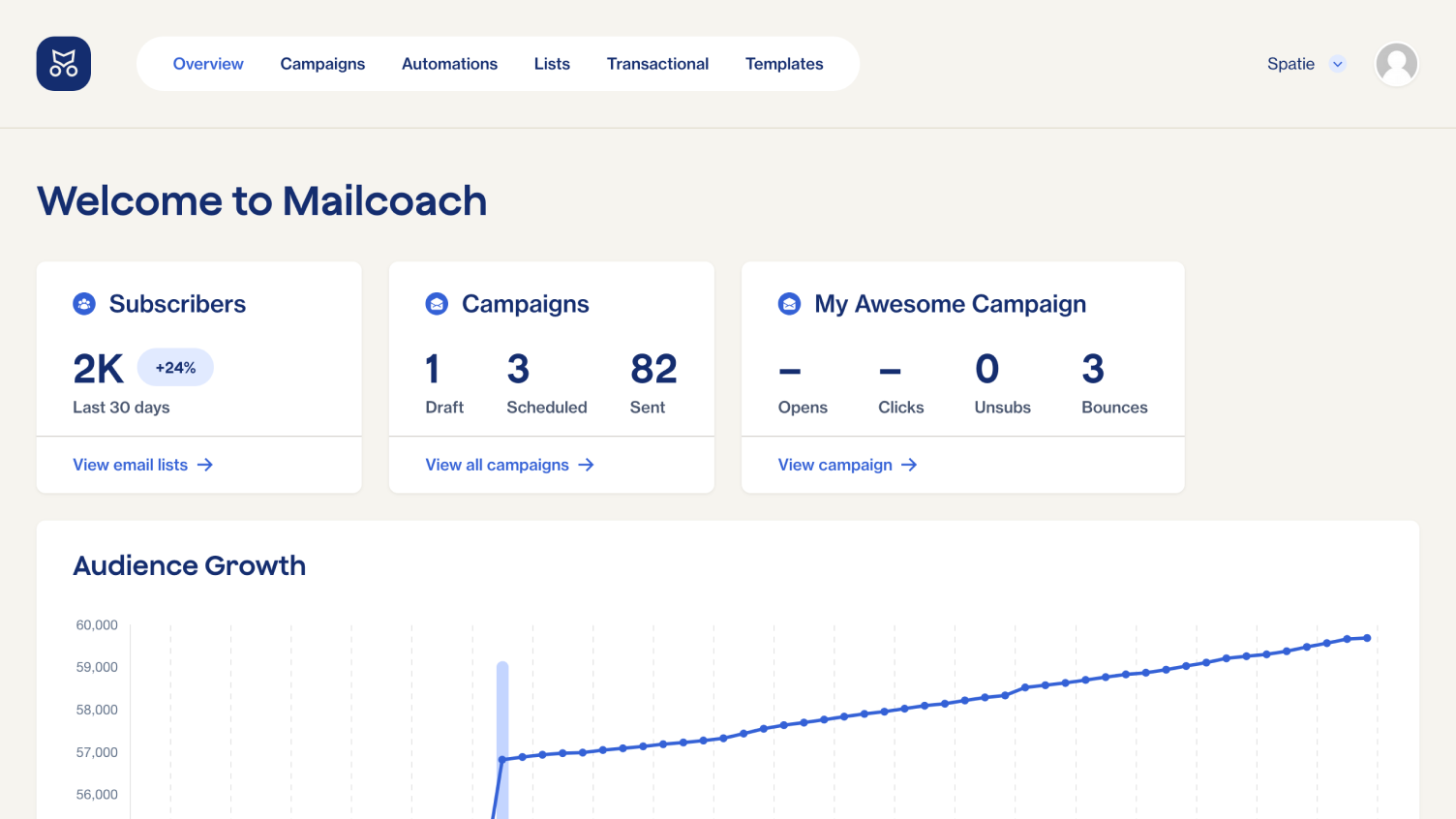Navigate to Templates
The width and height of the screenshot is (1456, 819).
click(784, 64)
